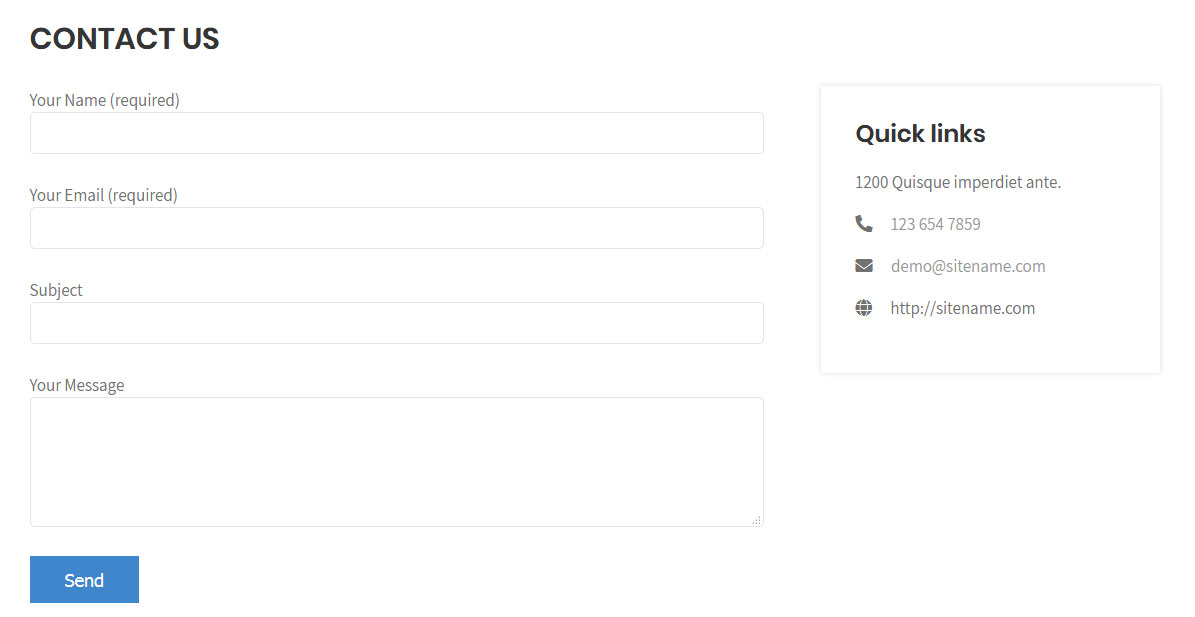Focus the Your Name input field
The height and width of the screenshot is (617, 1195).
[396, 133]
